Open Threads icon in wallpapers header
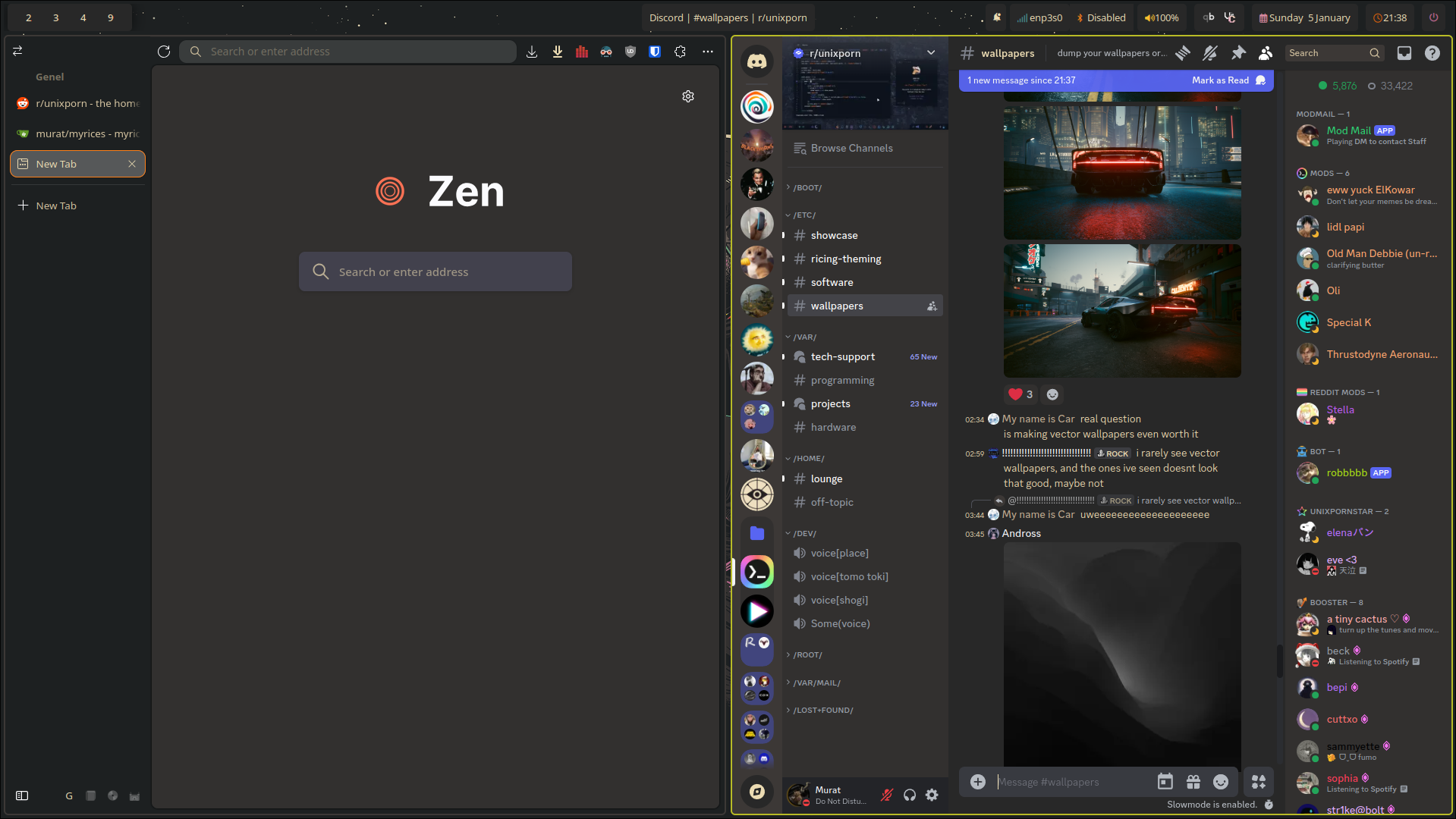 (x=1183, y=53)
